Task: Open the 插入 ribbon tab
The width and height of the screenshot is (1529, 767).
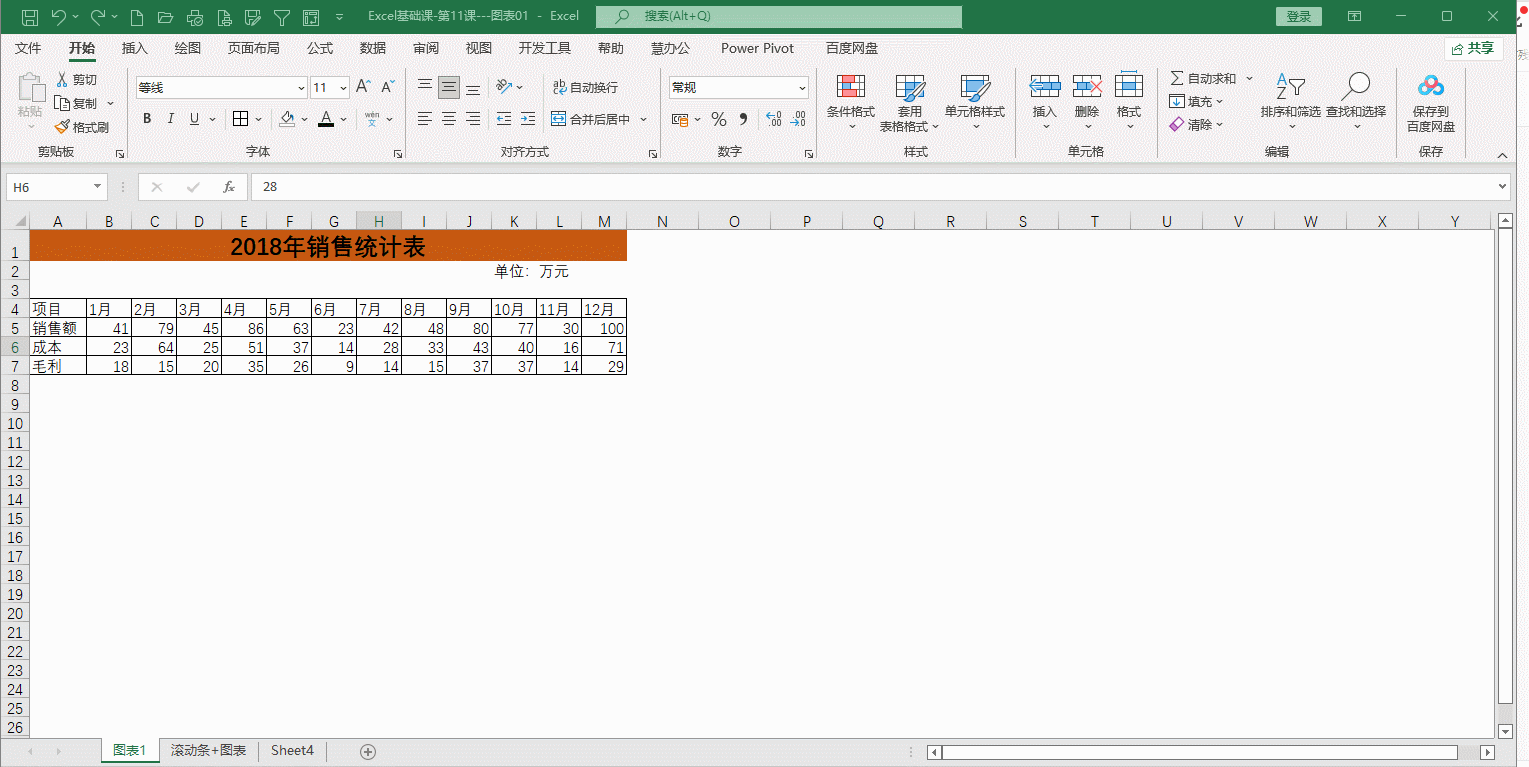Action: tap(134, 48)
